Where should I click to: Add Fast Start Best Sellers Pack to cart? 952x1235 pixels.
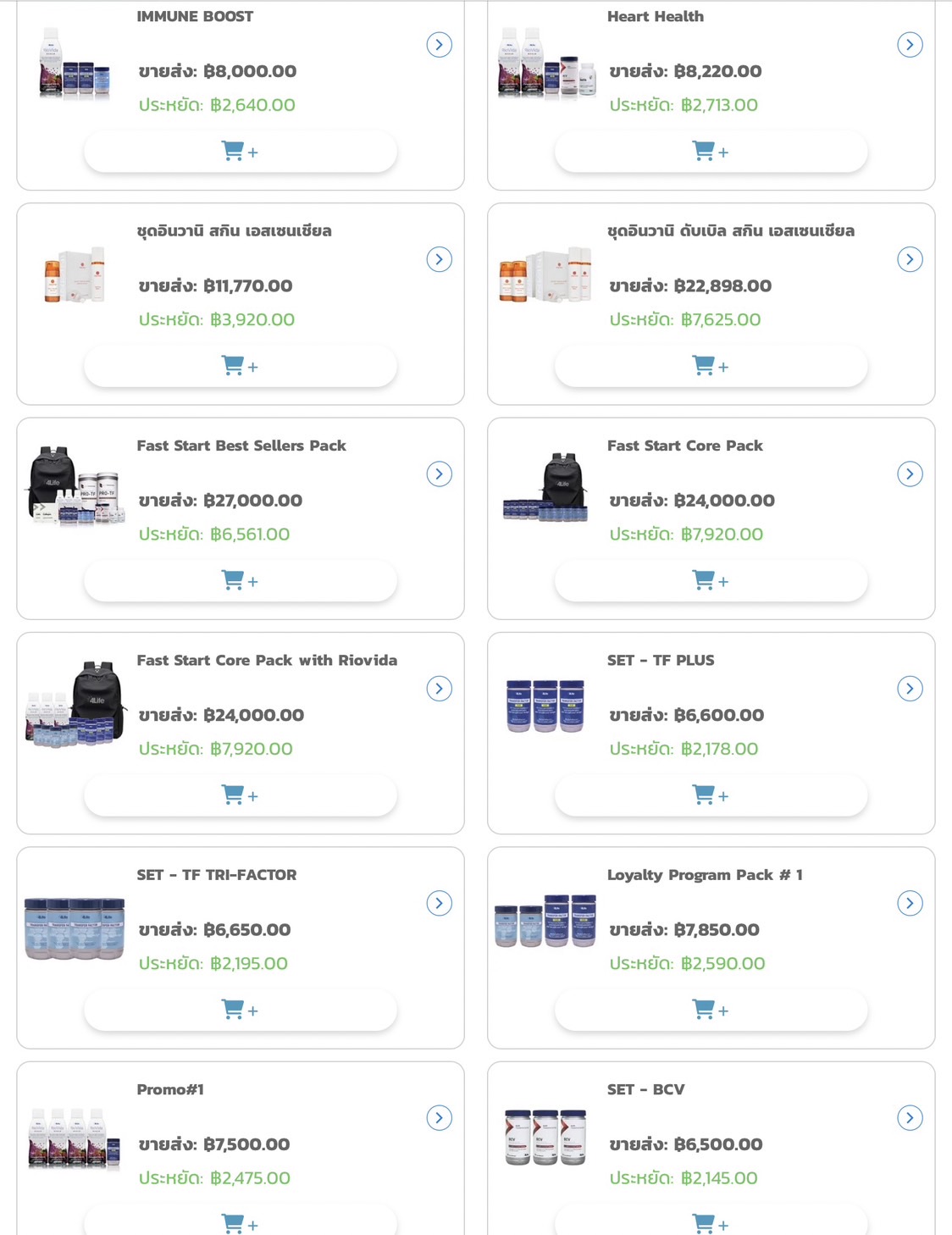(x=240, y=581)
